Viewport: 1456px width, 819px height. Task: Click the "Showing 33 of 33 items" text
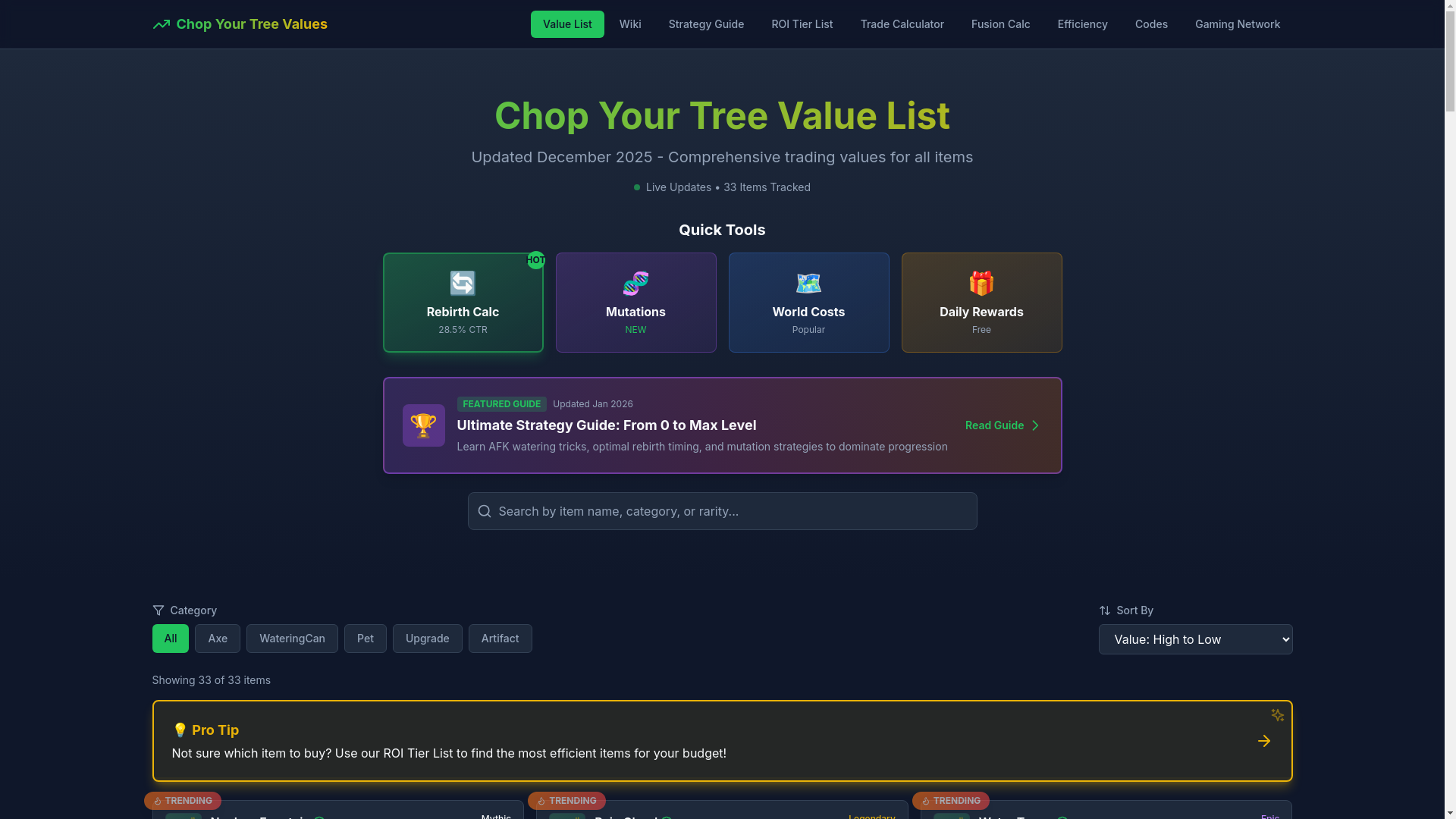click(212, 680)
